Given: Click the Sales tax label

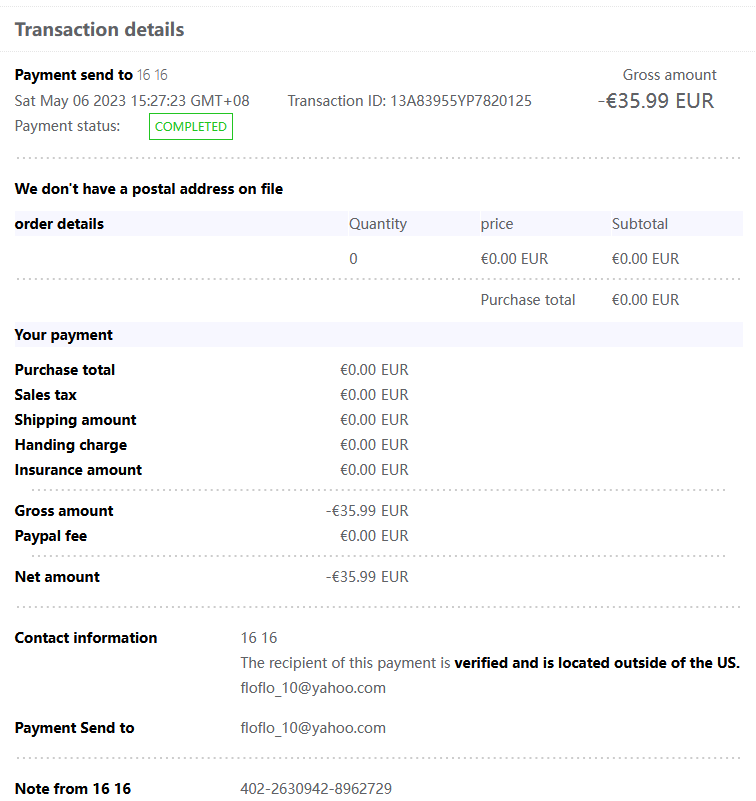Looking at the screenshot, I should (45, 395).
